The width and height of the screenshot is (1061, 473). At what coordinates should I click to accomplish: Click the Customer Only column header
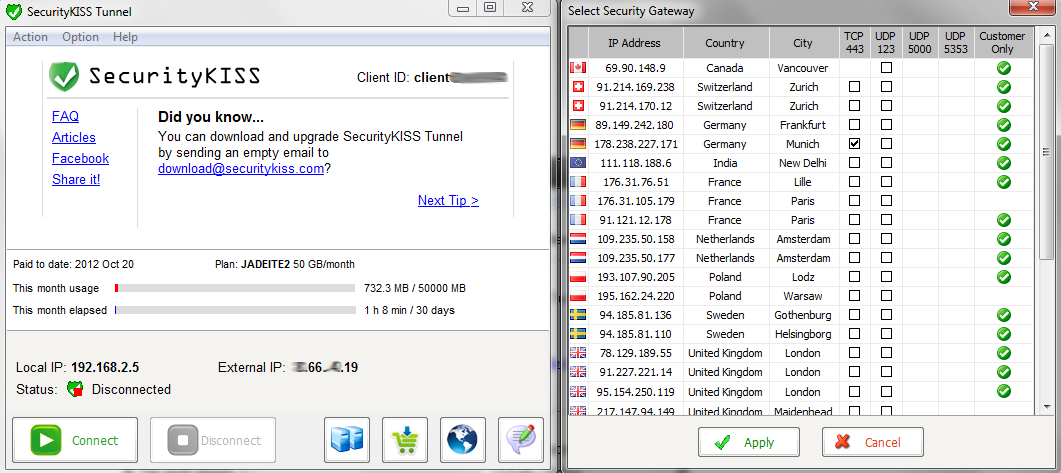1003,43
